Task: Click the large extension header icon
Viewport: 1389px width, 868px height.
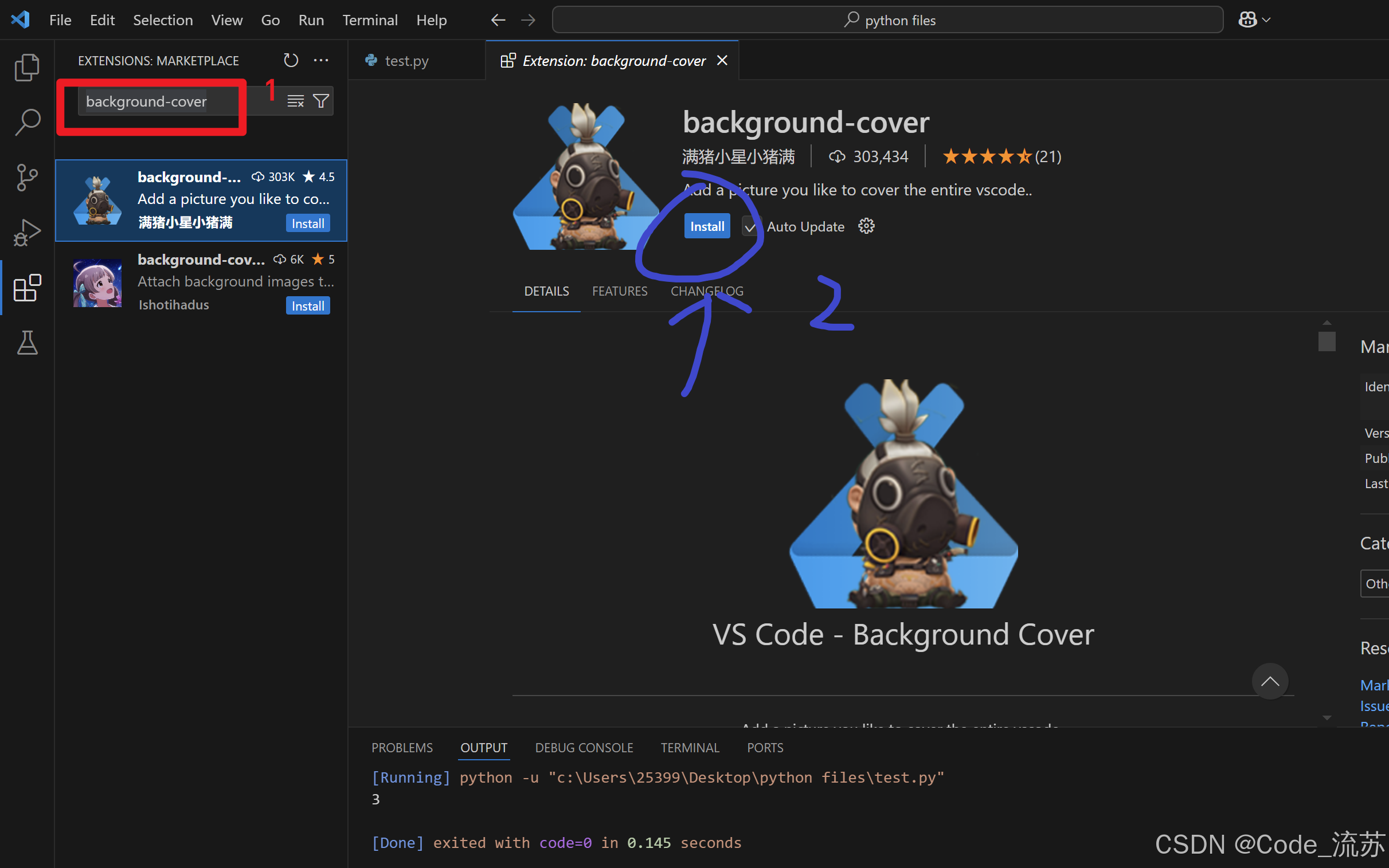Action: point(586,176)
